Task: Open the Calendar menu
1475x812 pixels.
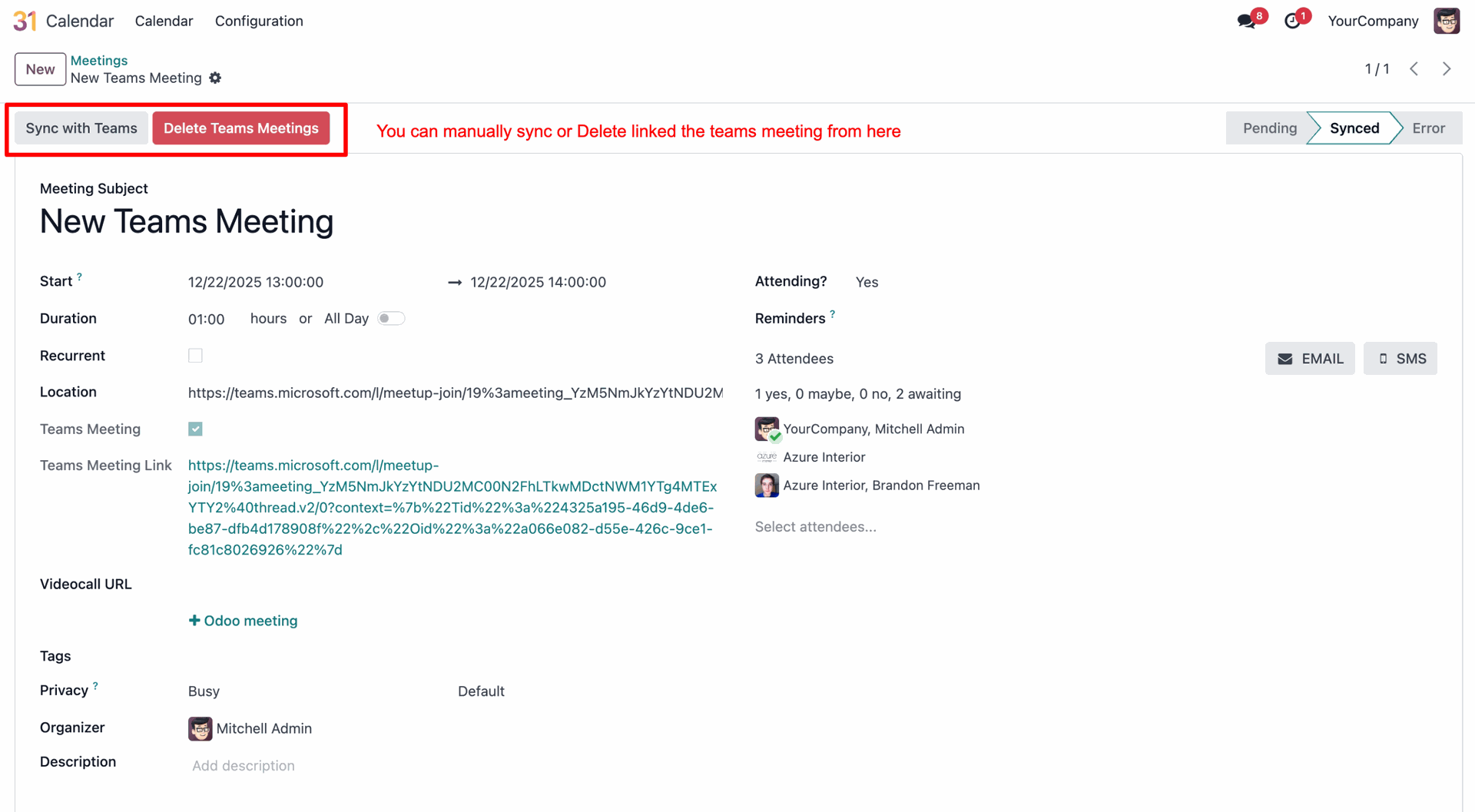Action: click(164, 21)
